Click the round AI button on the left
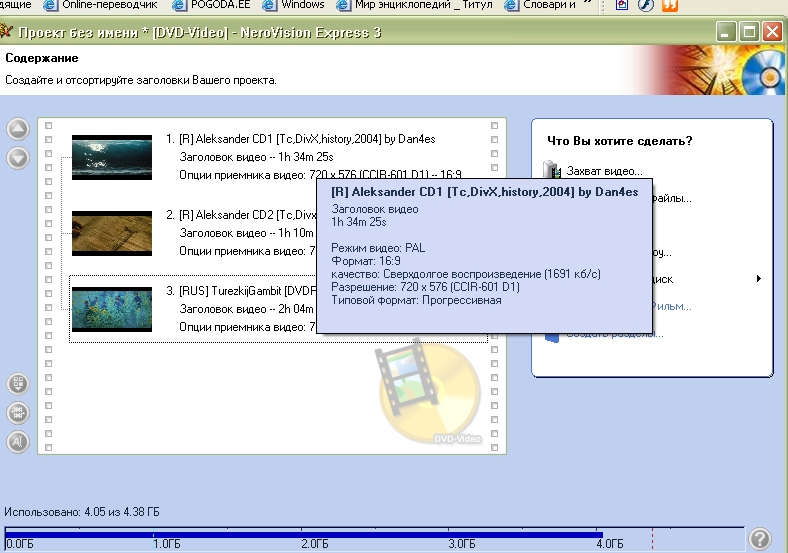Image resolution: width=788 pixels, height=553 pixels. [18, 442]
